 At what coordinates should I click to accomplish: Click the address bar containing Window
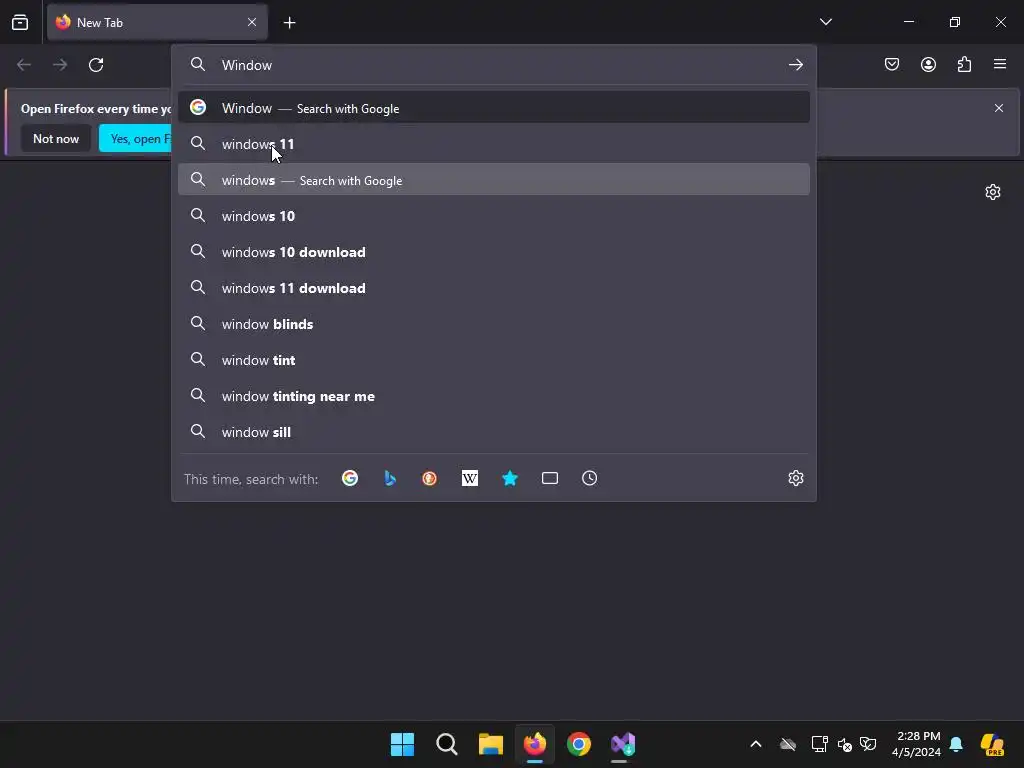click(x=496, y=65)
